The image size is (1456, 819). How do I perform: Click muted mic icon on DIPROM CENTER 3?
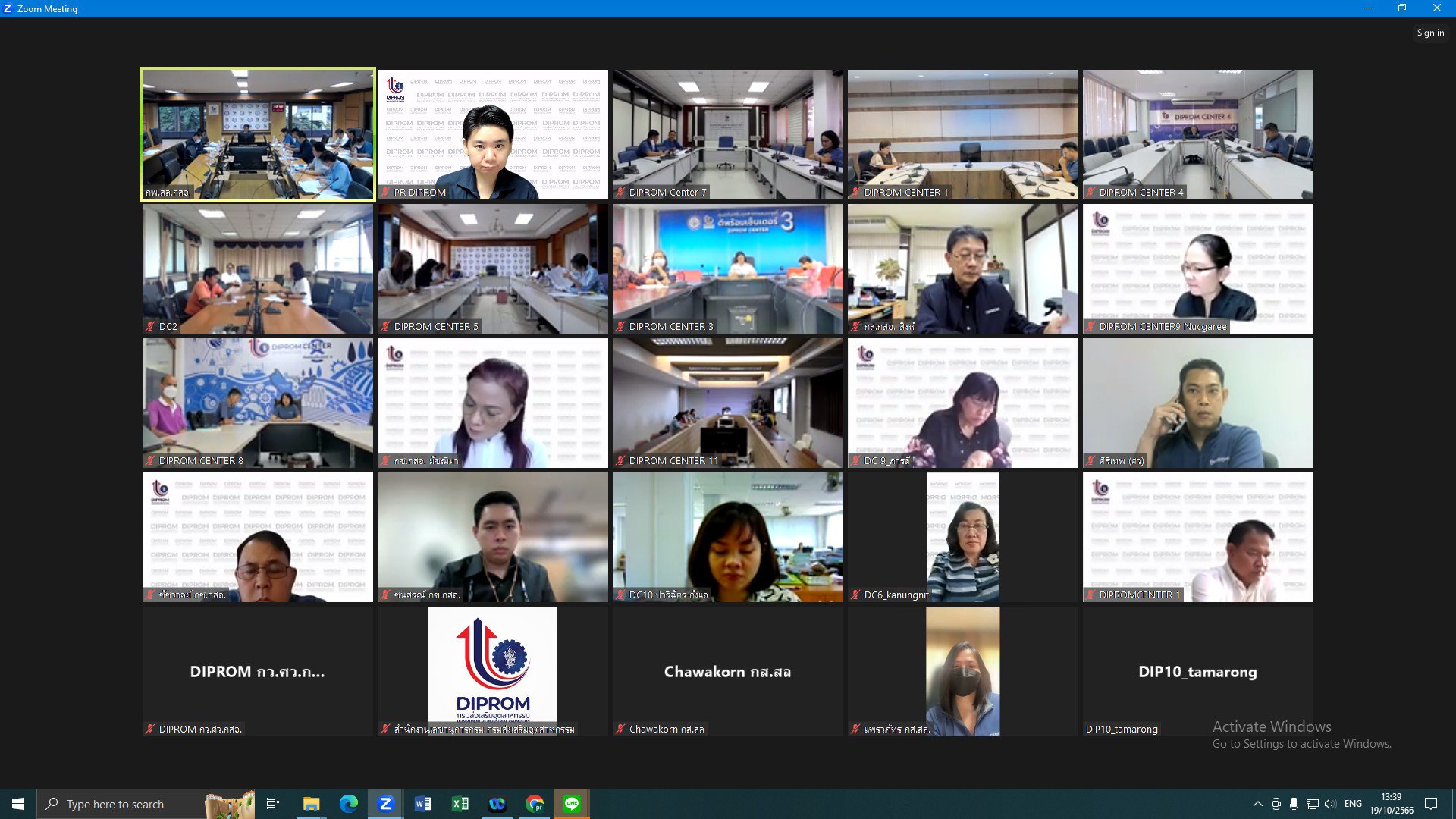click(620, 327)
